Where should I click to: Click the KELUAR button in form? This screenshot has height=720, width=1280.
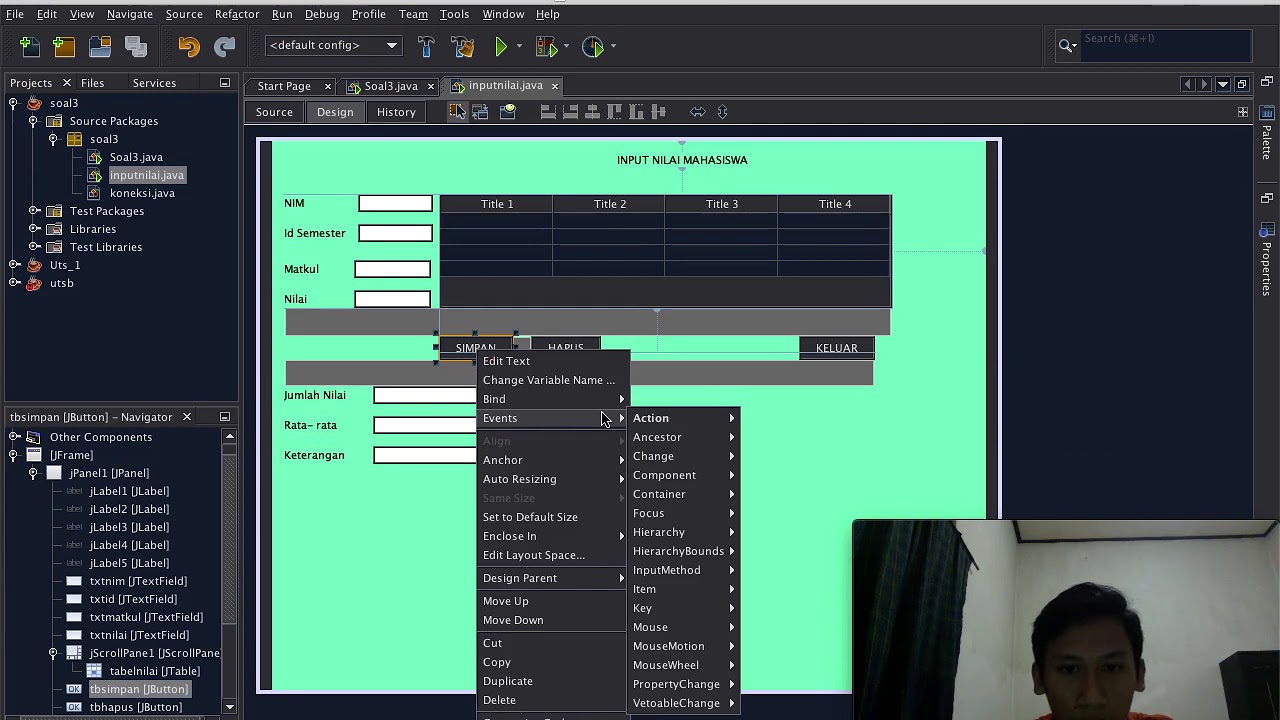pos(836,348)
